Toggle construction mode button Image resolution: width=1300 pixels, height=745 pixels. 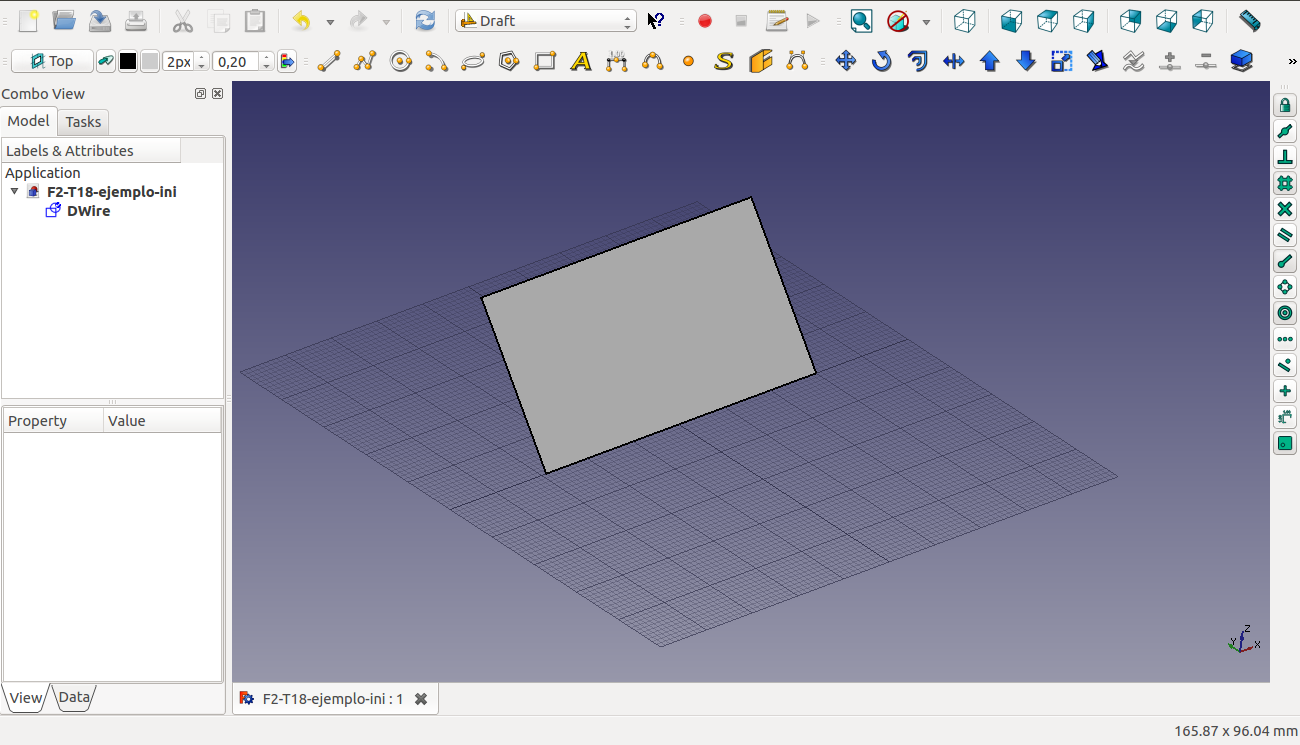coord(105,62)
